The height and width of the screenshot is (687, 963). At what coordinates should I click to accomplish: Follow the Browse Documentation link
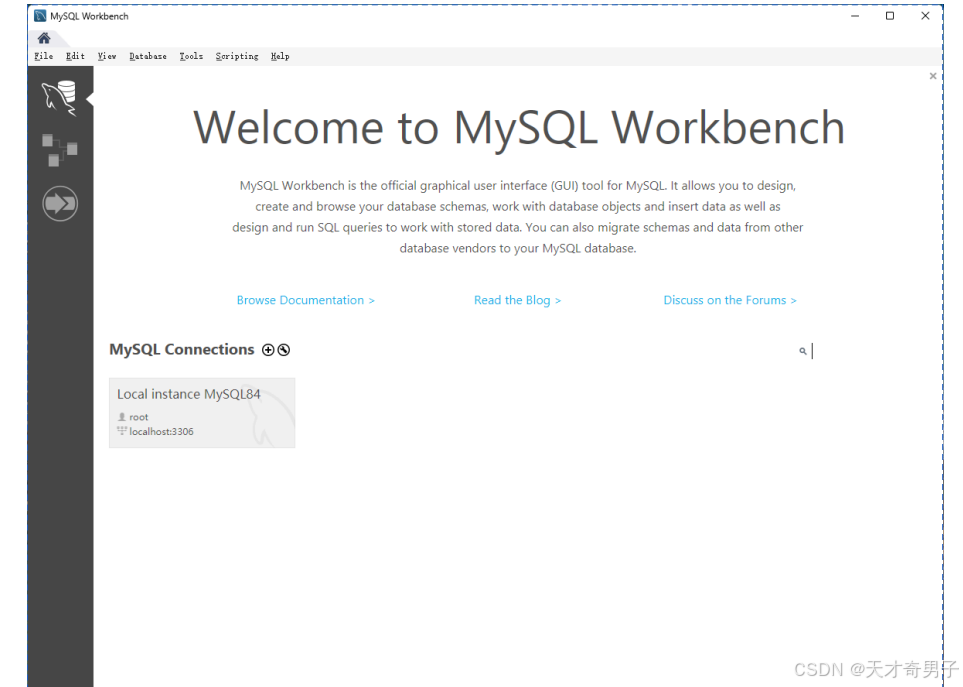(306, 300)
